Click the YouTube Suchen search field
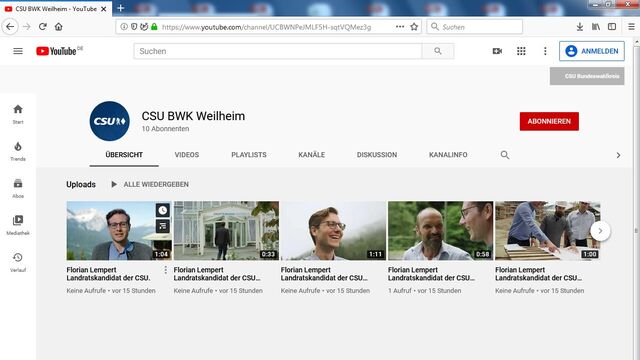 coord(278,51)
